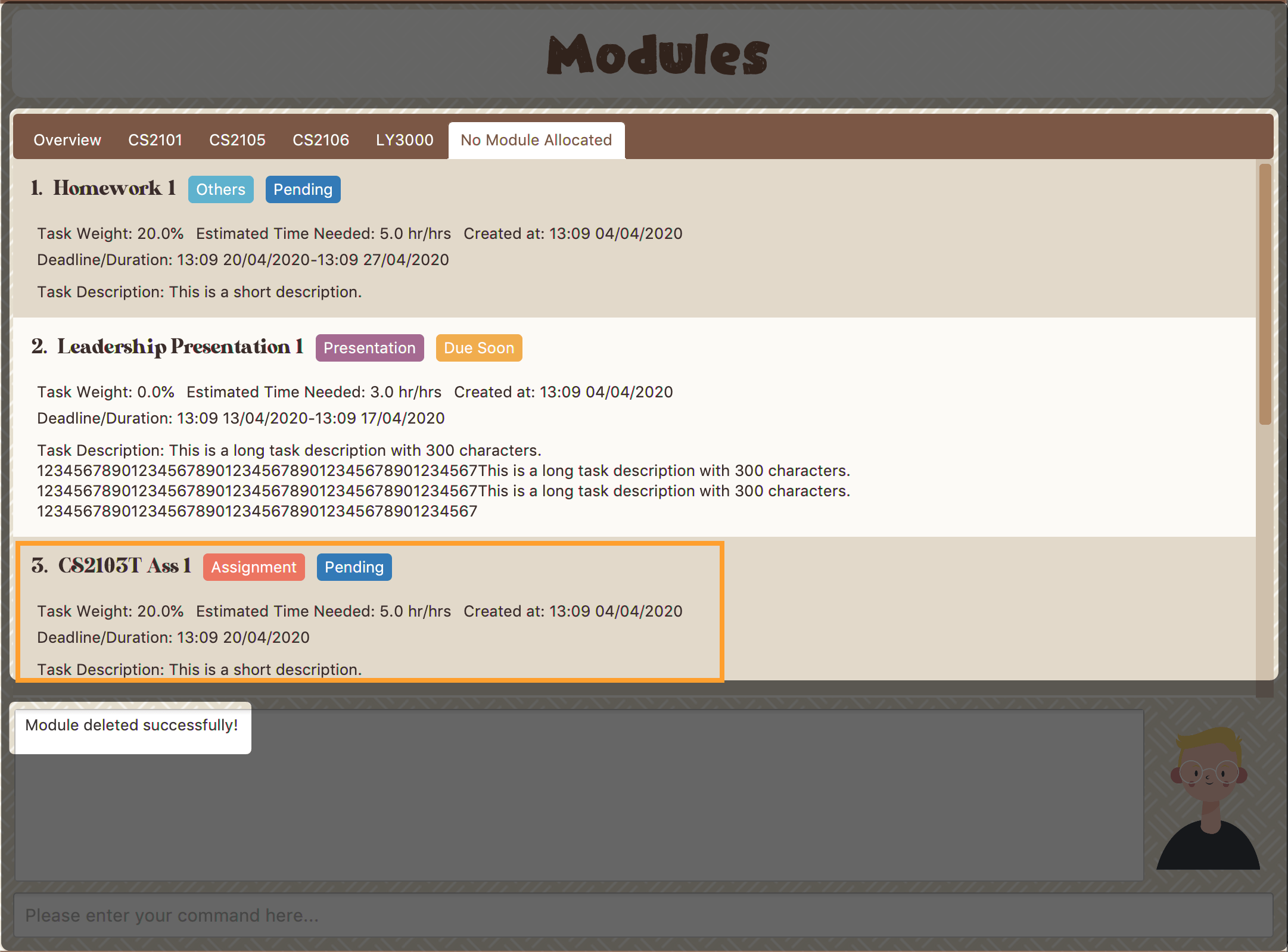Click the Overview menu item
This screenshot has width=1288, height=952.
click(67, 140)
